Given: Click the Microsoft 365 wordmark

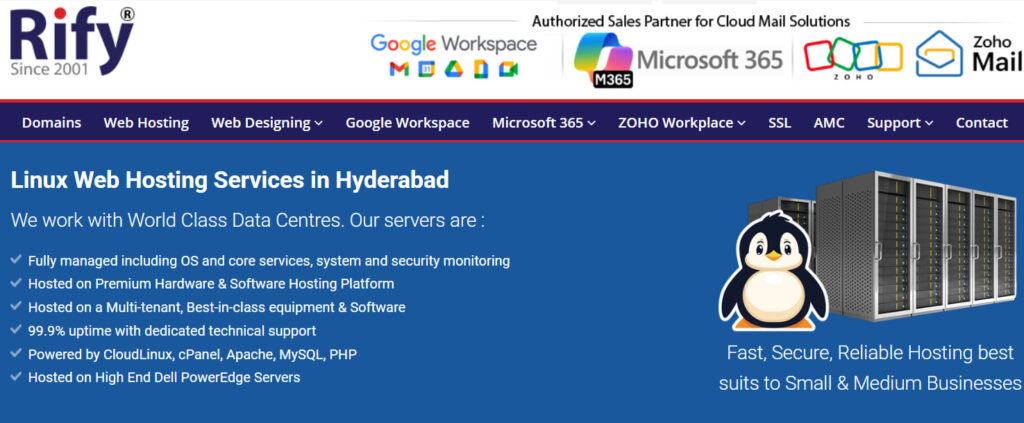Looking at the screenshot, I should point(710,60).
